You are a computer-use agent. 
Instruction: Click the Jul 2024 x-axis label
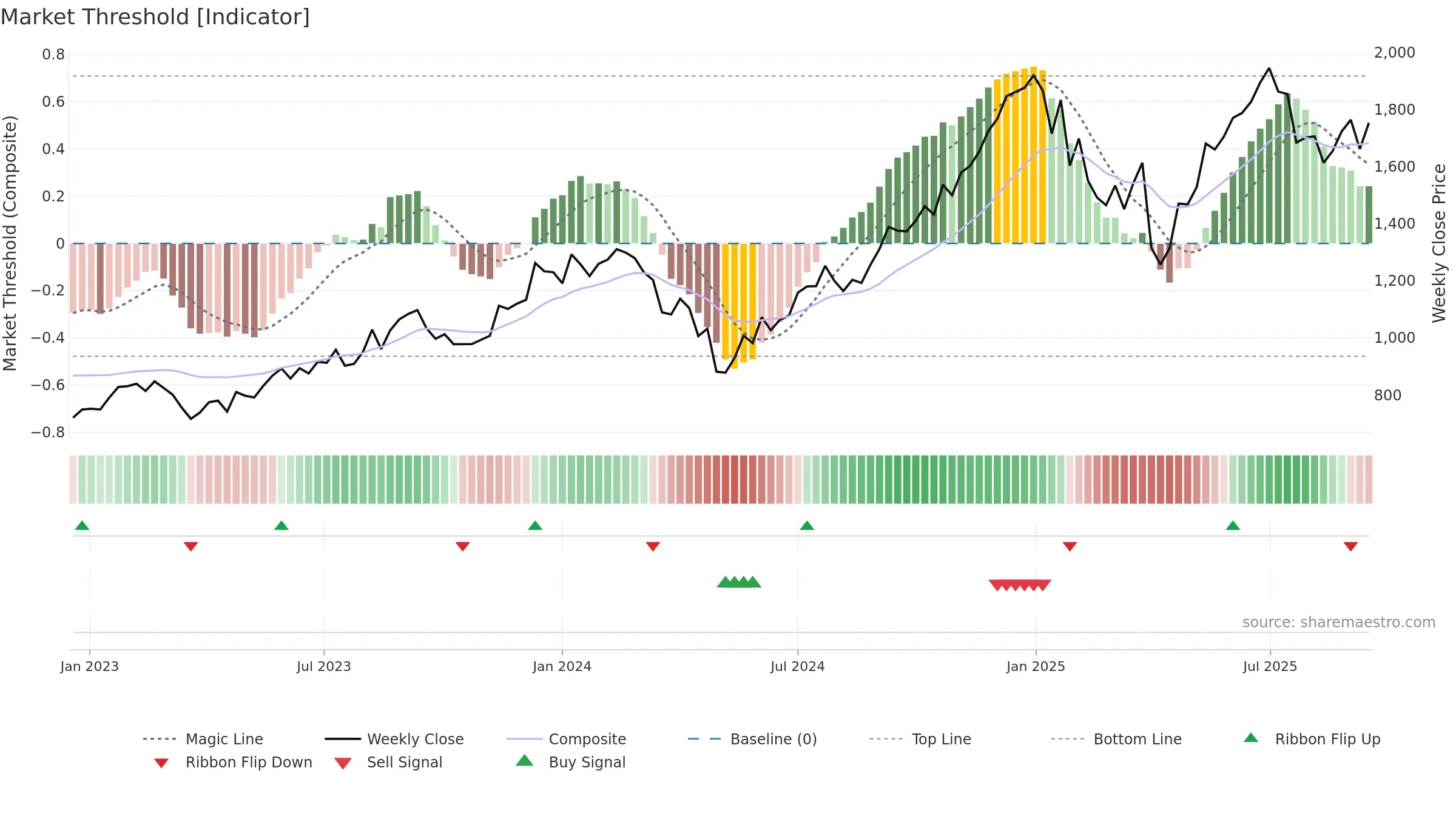(x=798, y=666)
